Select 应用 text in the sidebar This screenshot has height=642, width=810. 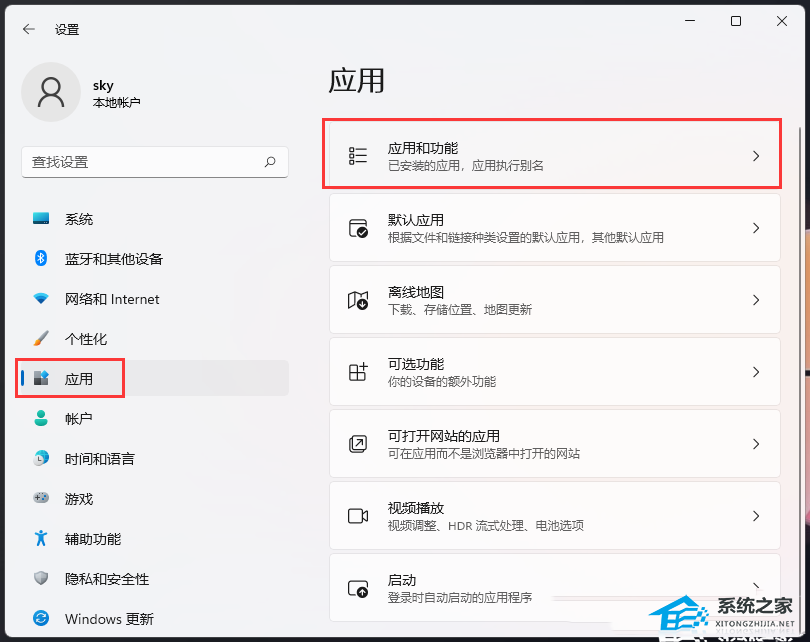(79, 379)
